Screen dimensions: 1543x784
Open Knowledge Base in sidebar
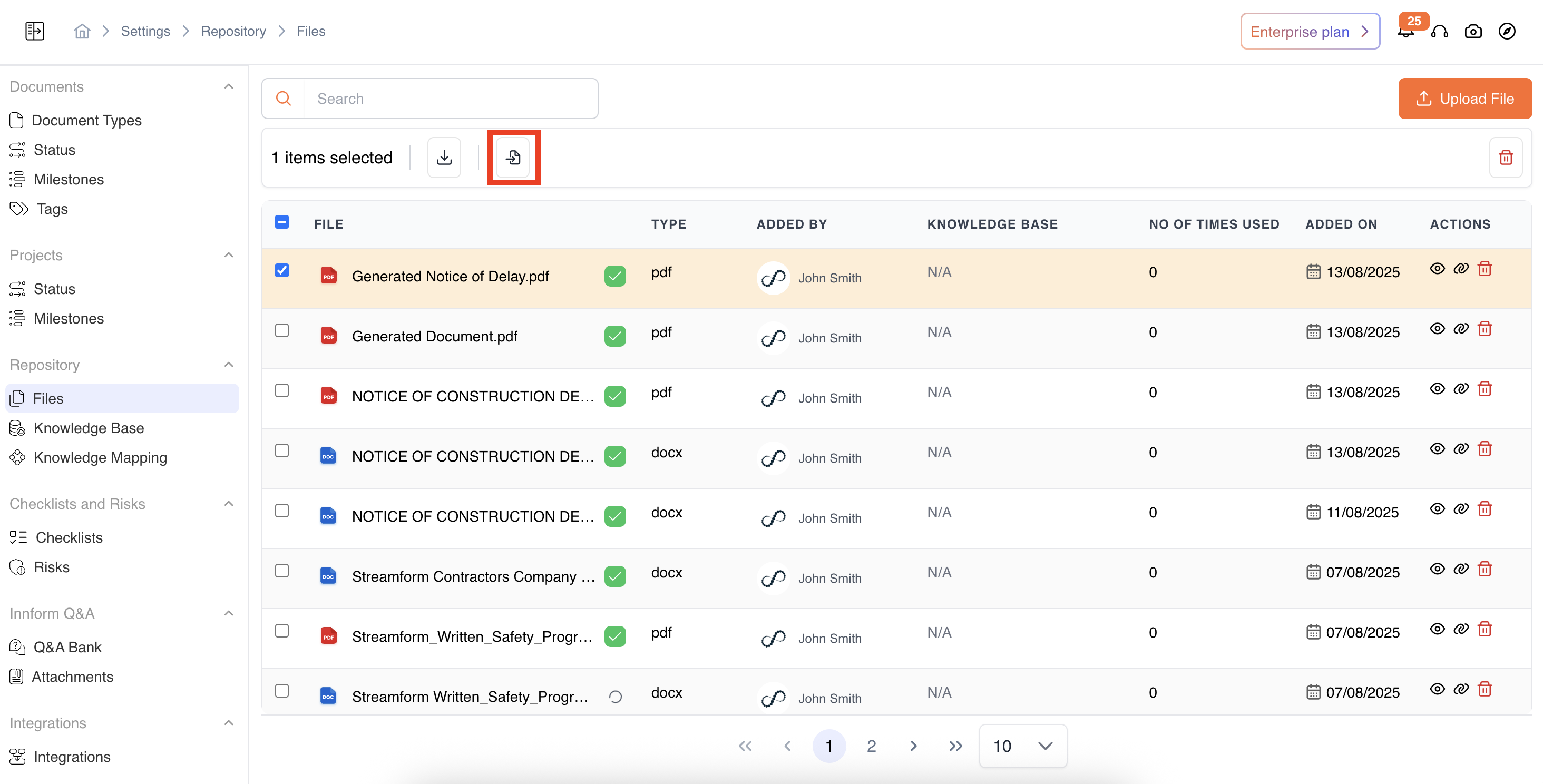(x=89, y=428)
